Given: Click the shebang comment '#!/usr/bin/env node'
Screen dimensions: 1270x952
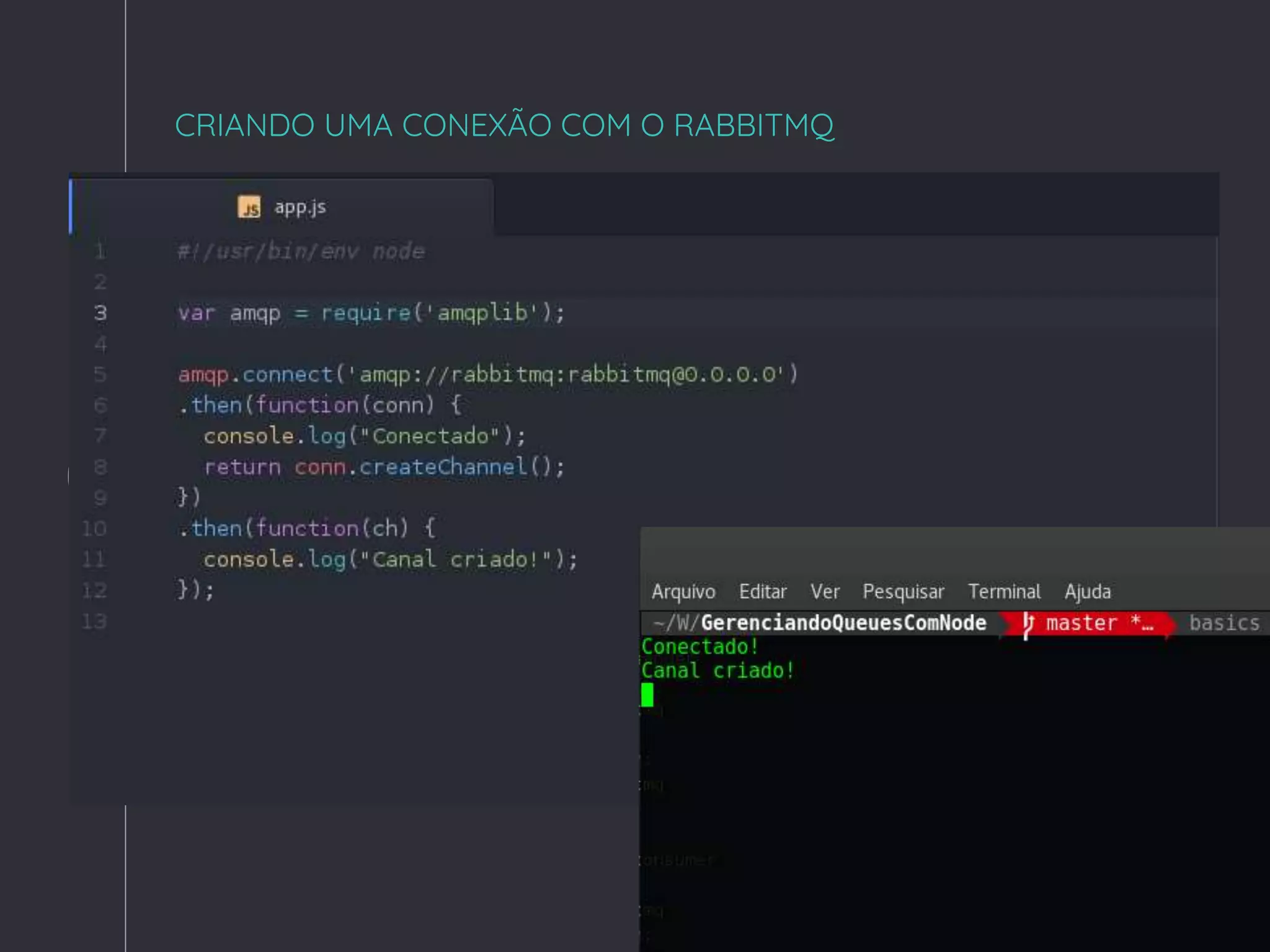Looking at the screenshot, I should click(x=301, y=252).
